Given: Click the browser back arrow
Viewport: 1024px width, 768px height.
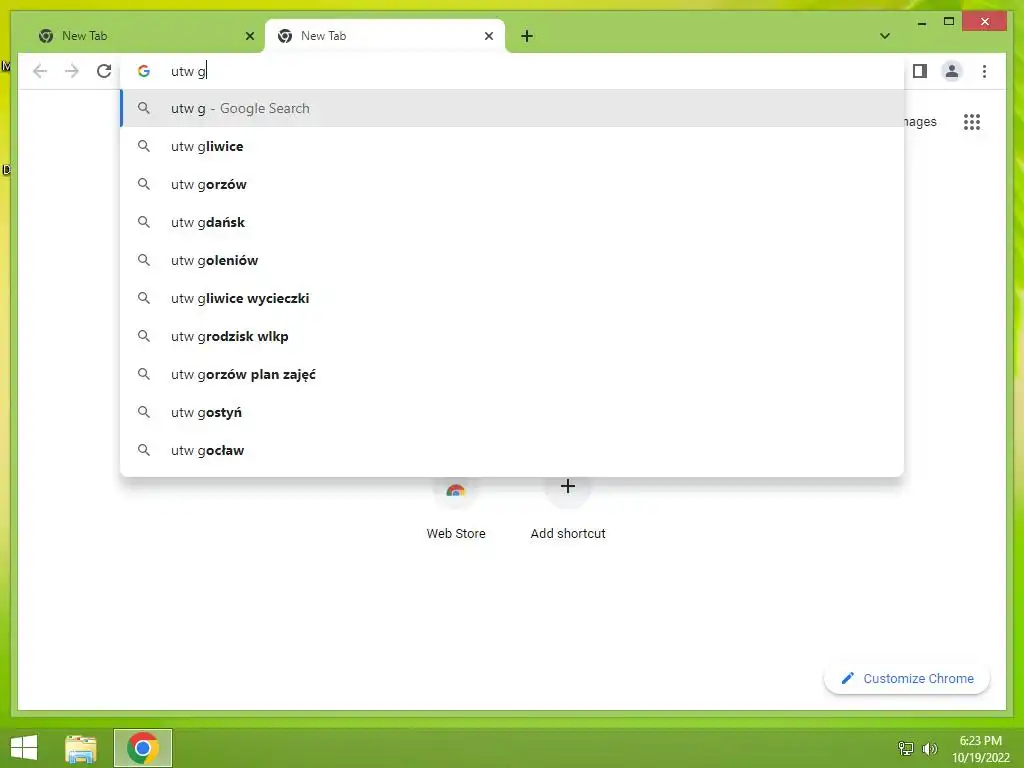Looking at the screenshot, I should pyautogui.click(x=40, y=71).
